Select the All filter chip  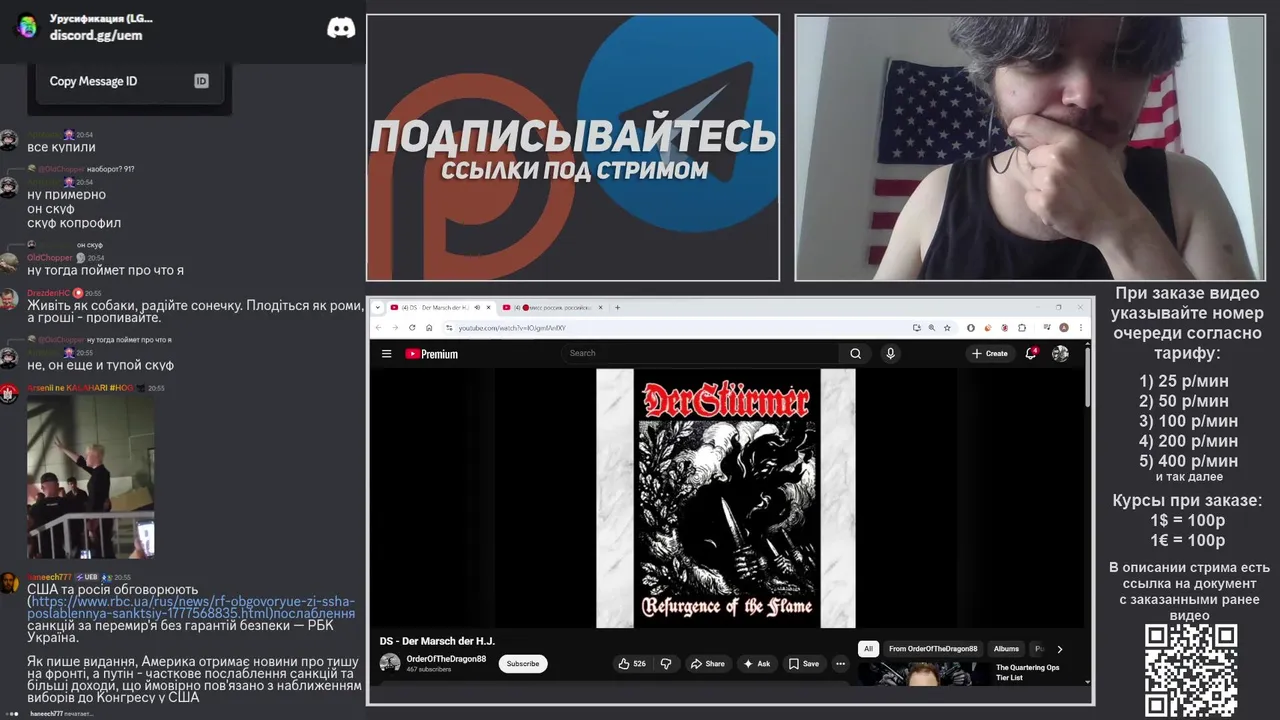pos(868,649)
